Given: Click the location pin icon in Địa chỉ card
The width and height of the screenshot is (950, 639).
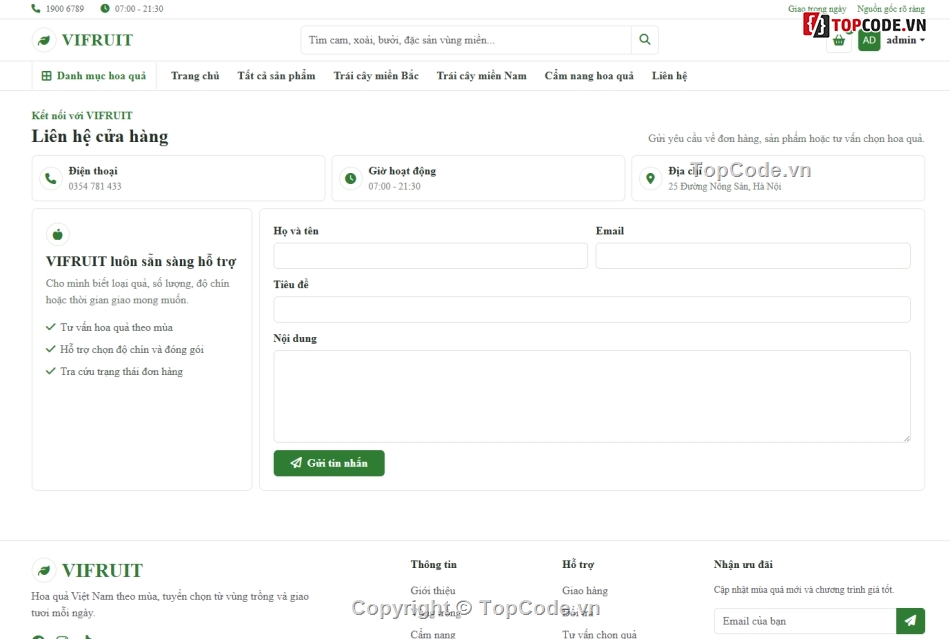Looking at the screenshot, I should point(651,178).
